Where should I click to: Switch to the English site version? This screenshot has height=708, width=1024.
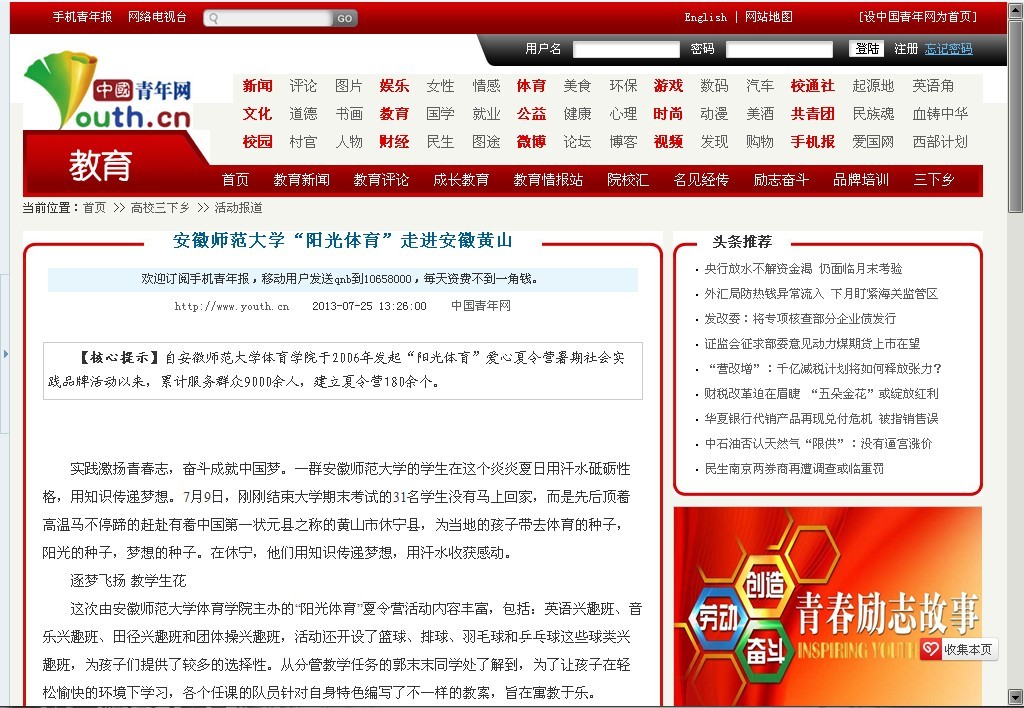(x=705, y=17)
